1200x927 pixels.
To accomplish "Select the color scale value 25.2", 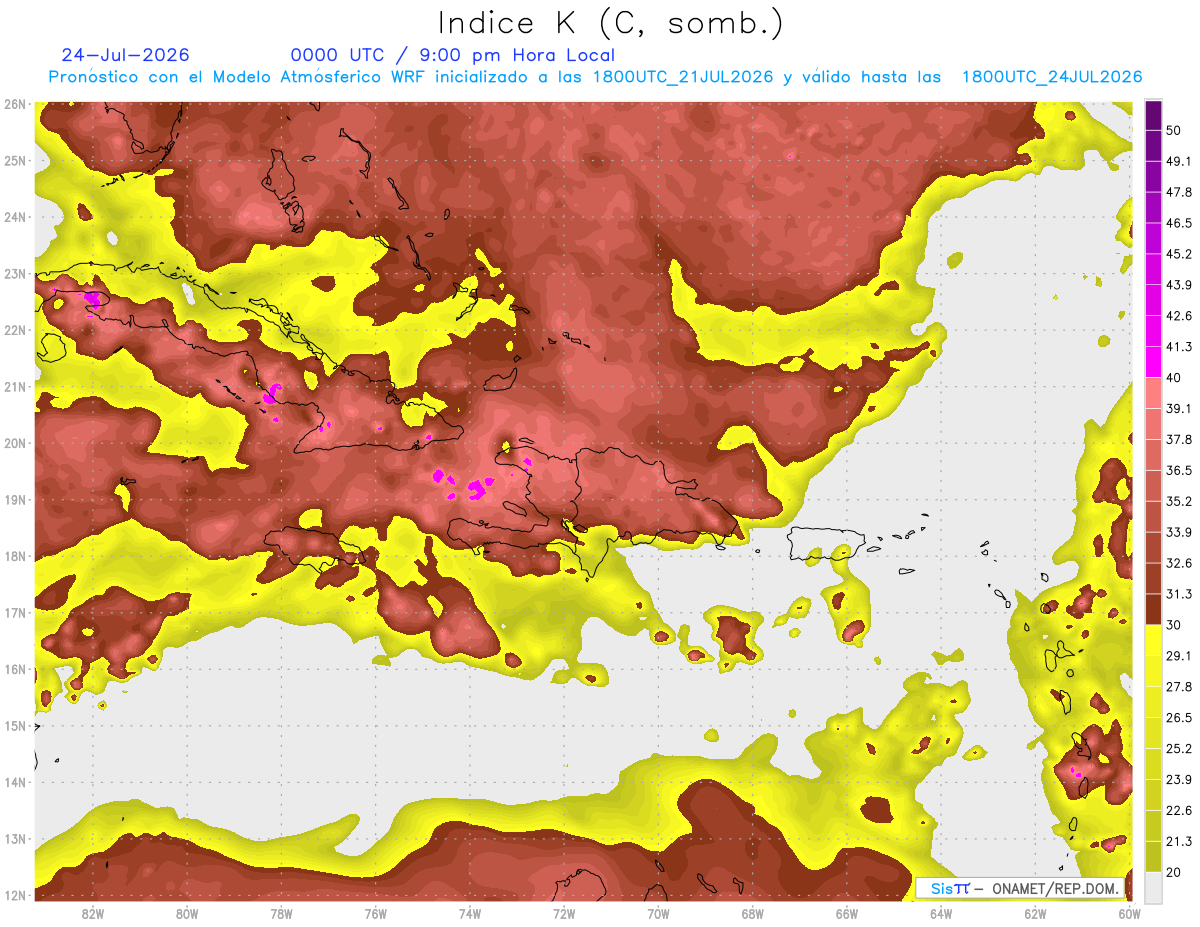I will (x=1179, y=748).
